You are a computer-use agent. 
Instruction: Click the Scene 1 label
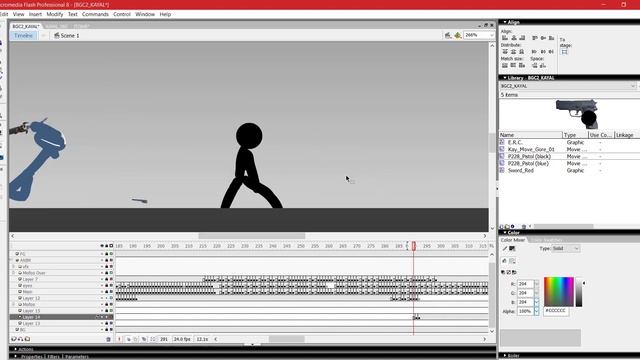point(70,36)
